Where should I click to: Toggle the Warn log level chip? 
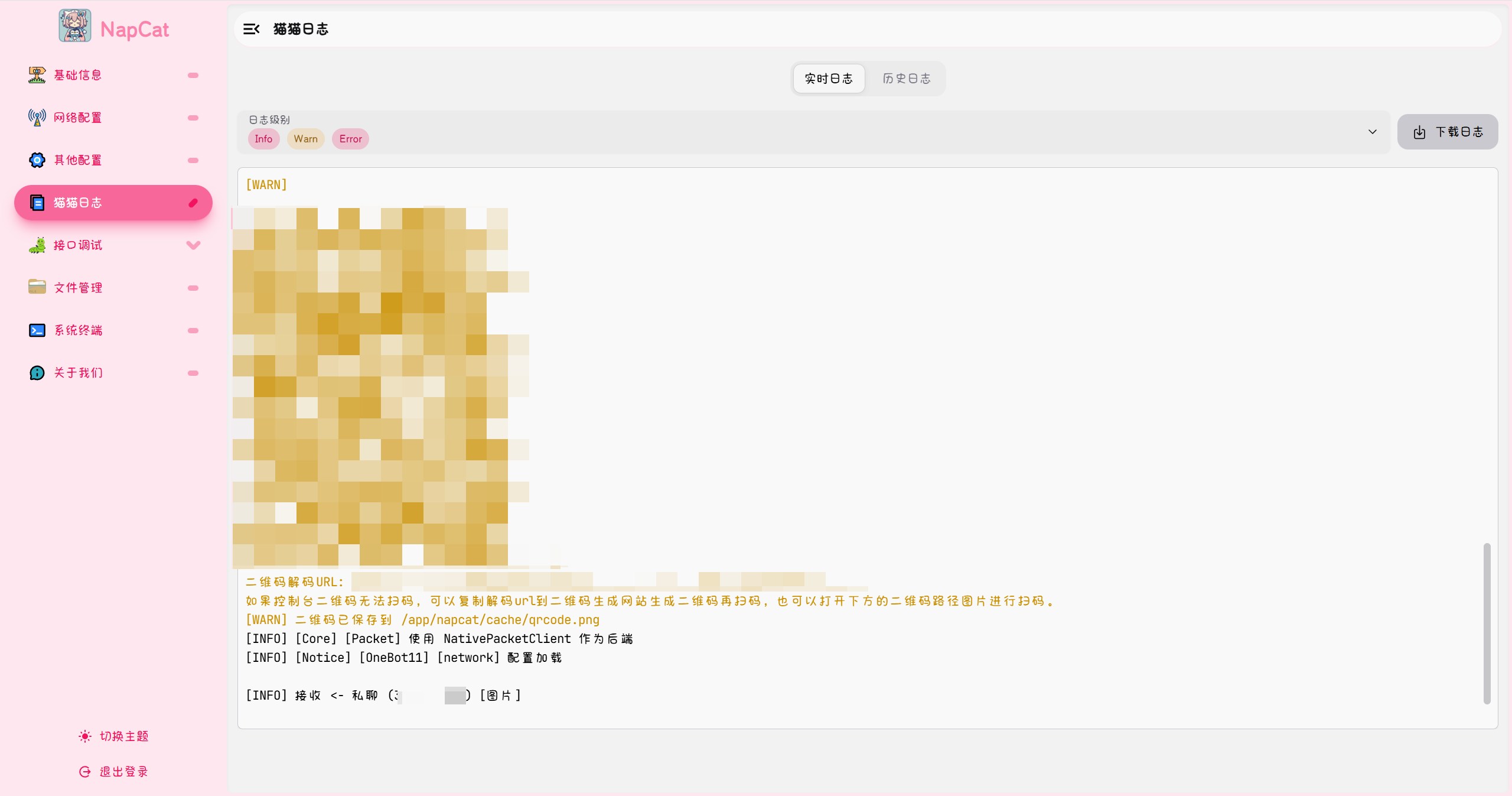click(x=305, y=139)
